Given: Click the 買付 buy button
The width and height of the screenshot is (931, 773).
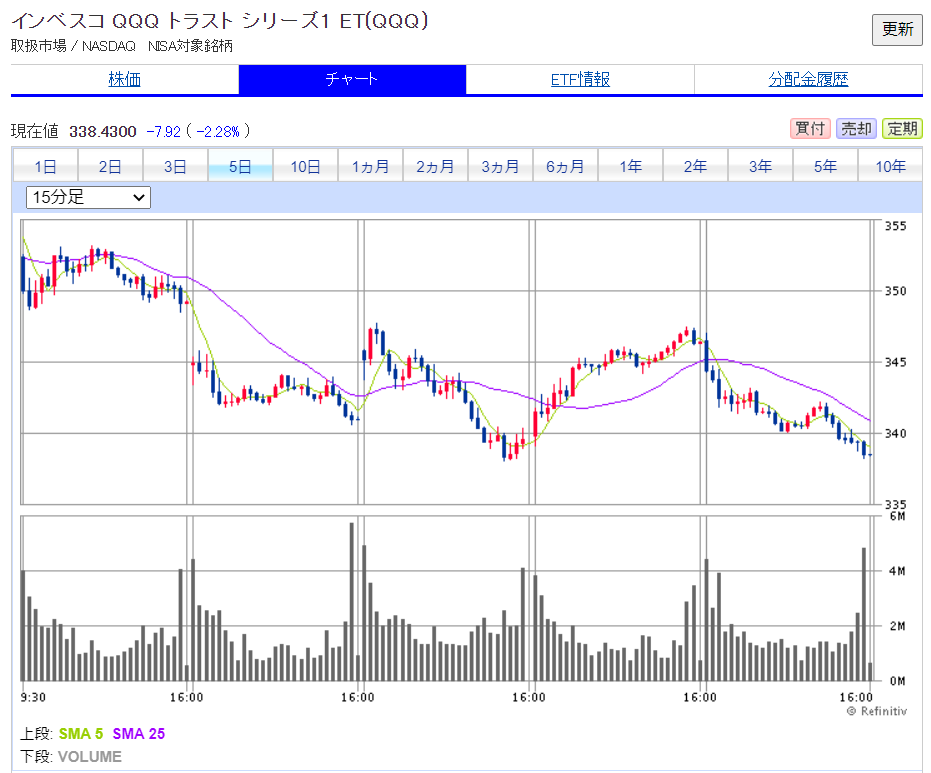Looking at the screenshot, I should [810, 128].
